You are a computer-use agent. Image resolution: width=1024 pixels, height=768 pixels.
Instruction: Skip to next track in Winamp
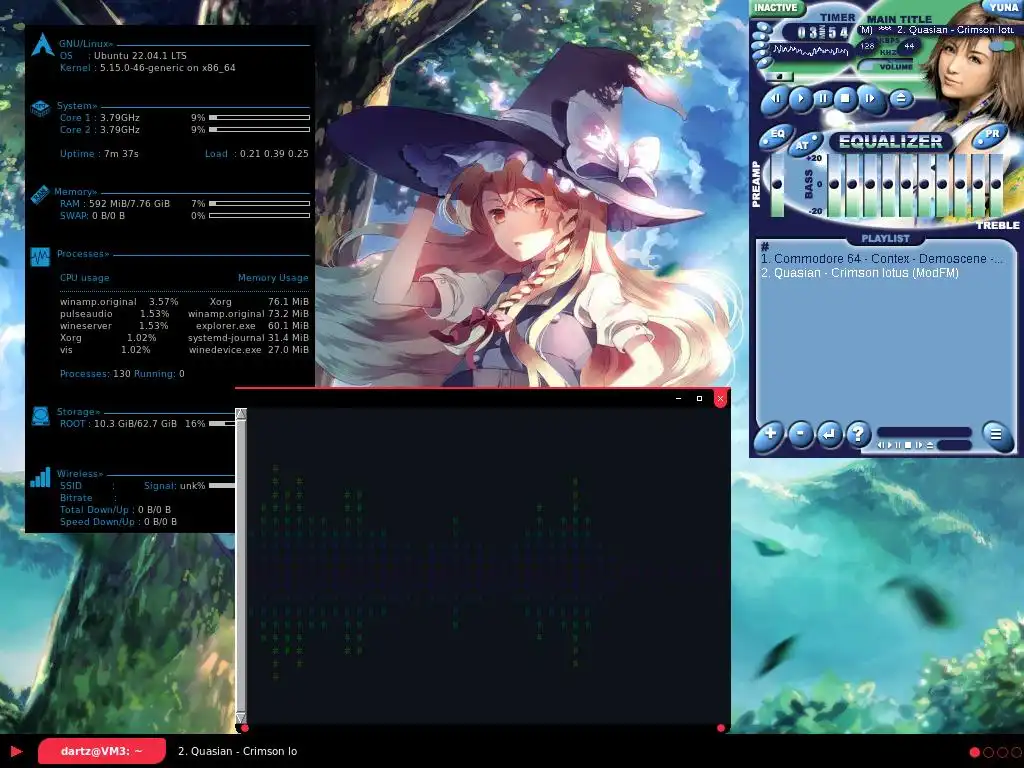click(871, 99)
